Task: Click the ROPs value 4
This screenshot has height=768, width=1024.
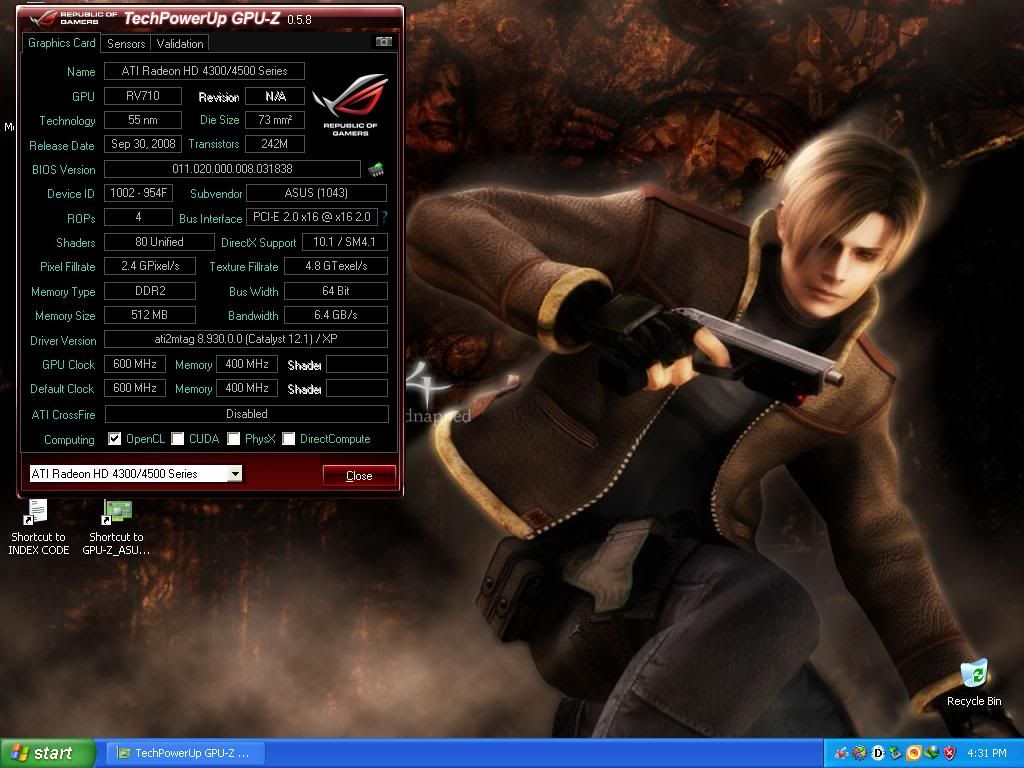Action: [138, 217]
